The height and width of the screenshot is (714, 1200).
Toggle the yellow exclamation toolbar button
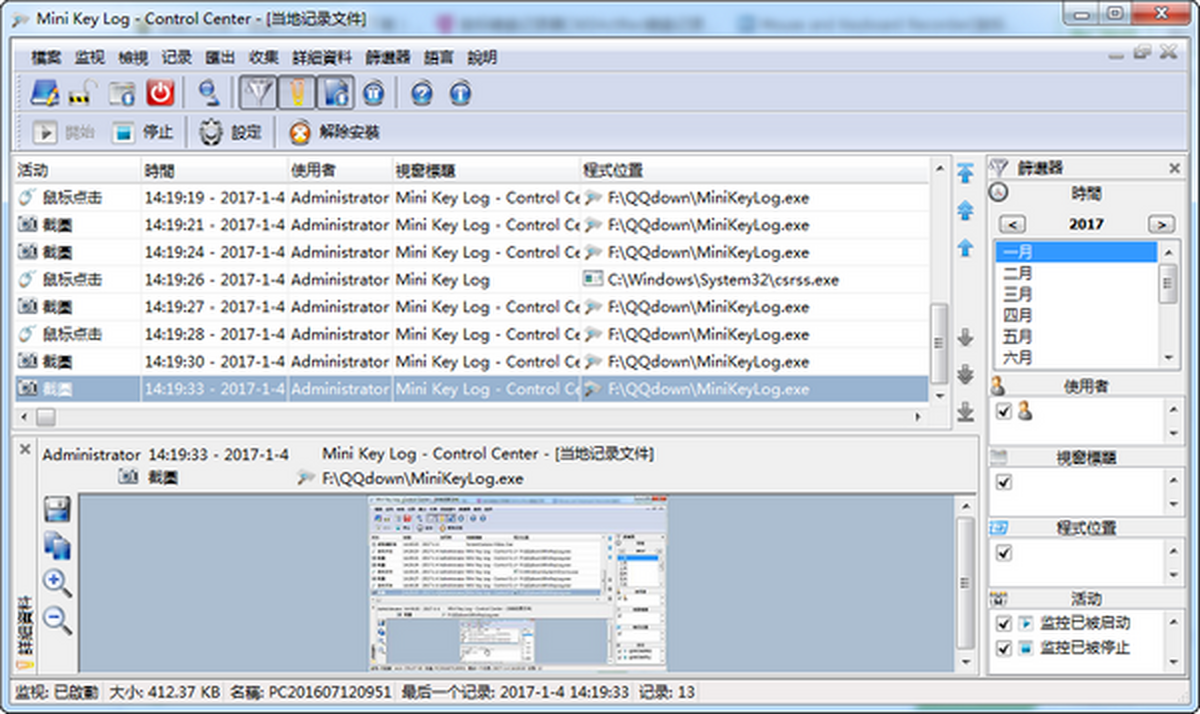point(297,94)
